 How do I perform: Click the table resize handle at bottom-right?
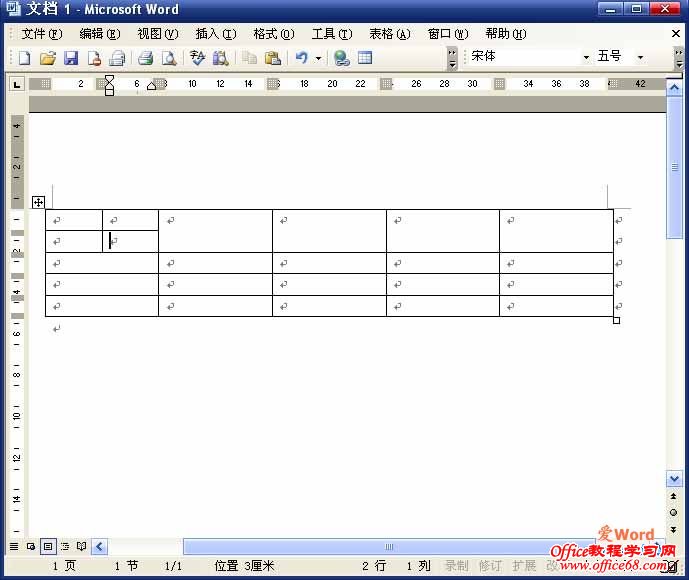(616, 320)
